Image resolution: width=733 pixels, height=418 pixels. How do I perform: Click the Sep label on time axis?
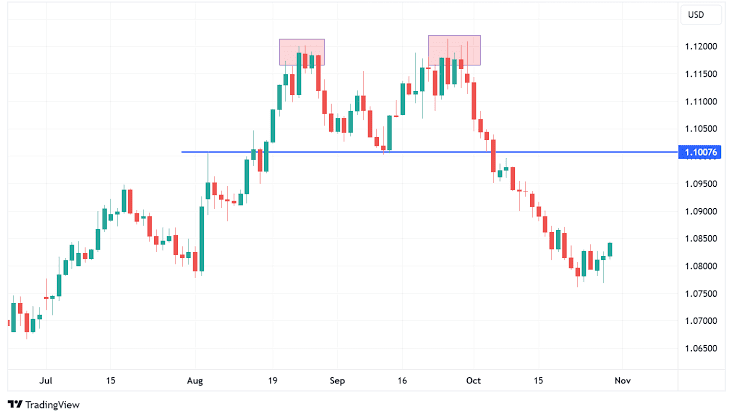(x=337, y=381)
